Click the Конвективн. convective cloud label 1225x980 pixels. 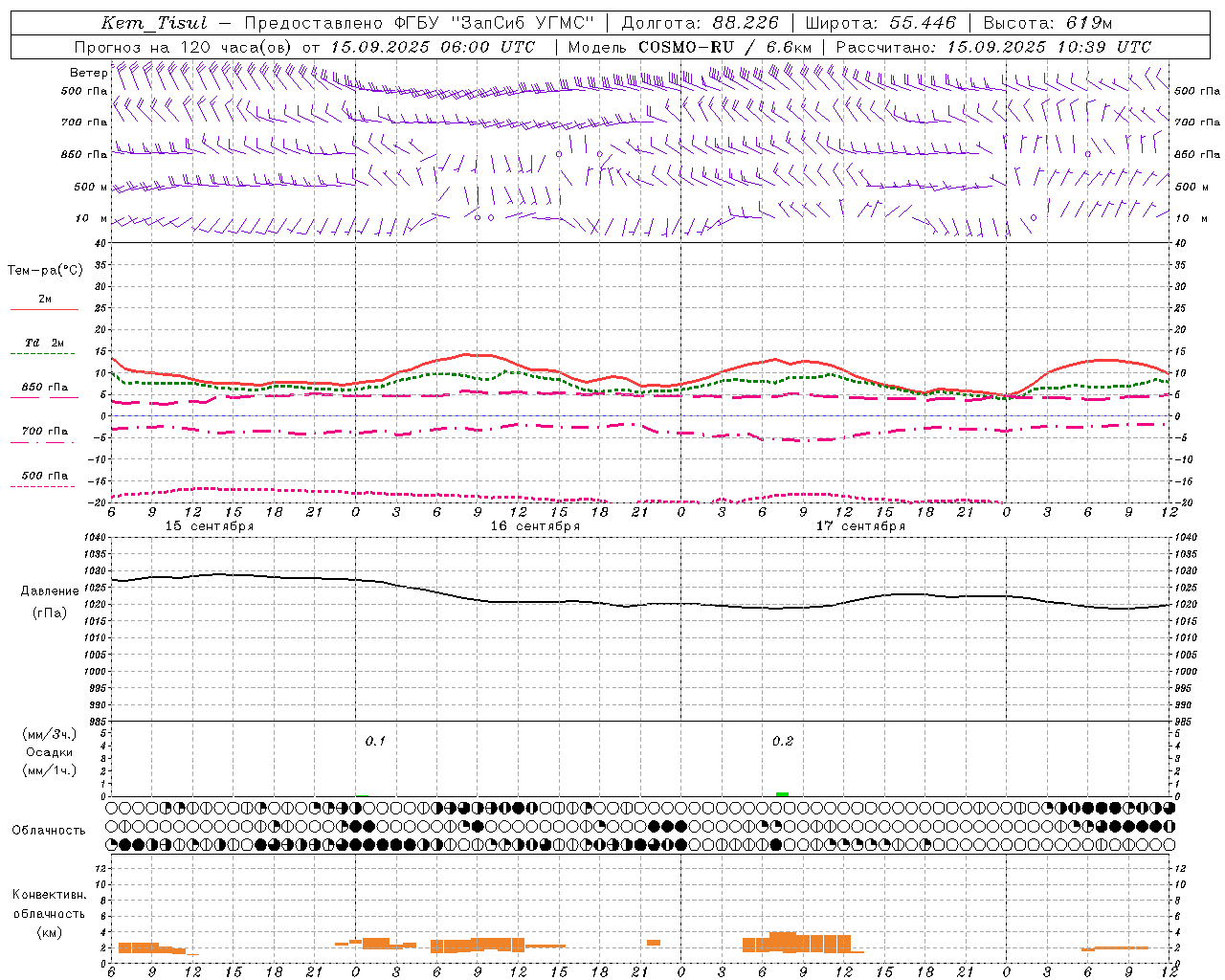point(50,895)
